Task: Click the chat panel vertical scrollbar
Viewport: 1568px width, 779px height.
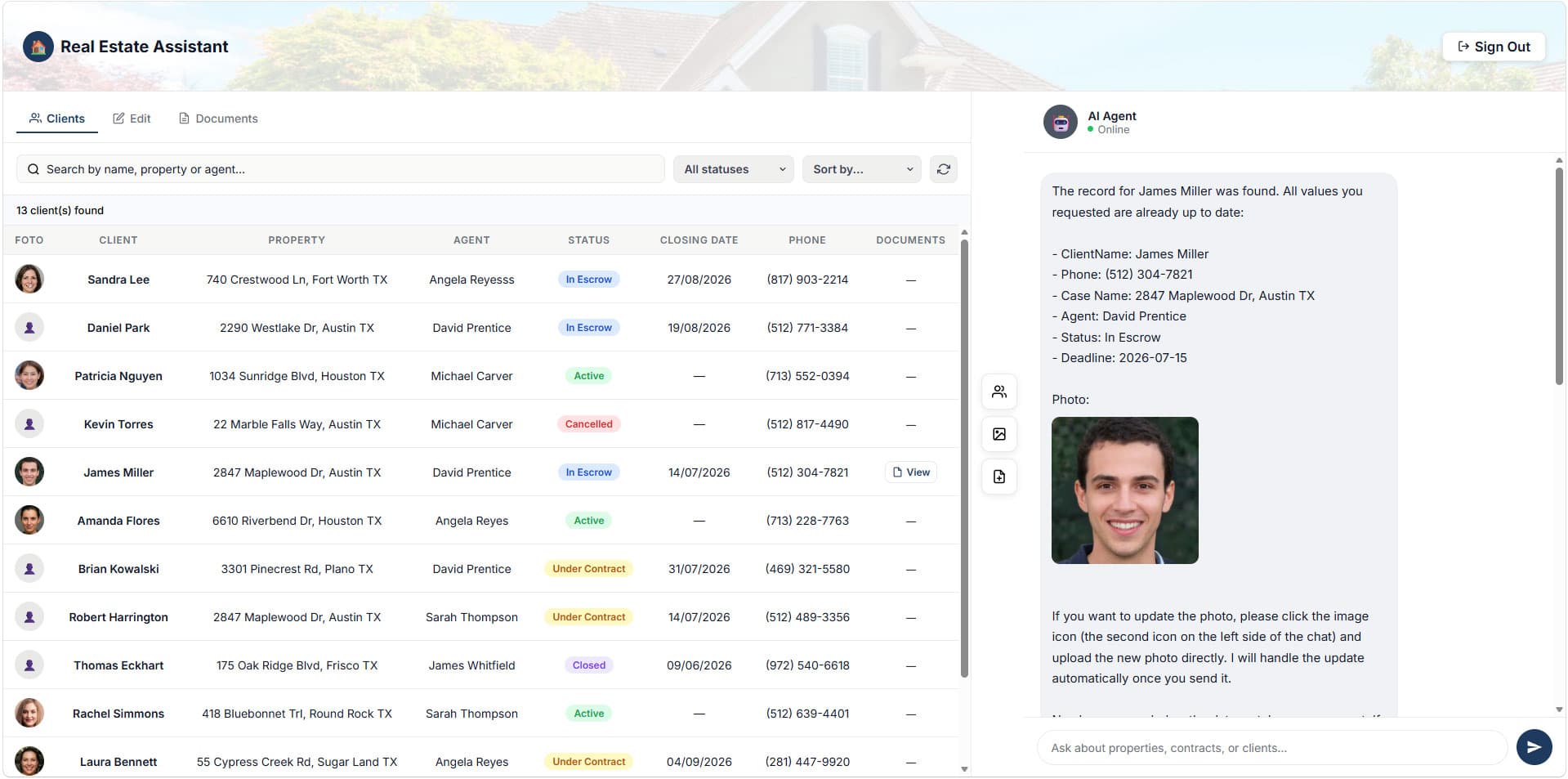Action: tap(1559, 275)
